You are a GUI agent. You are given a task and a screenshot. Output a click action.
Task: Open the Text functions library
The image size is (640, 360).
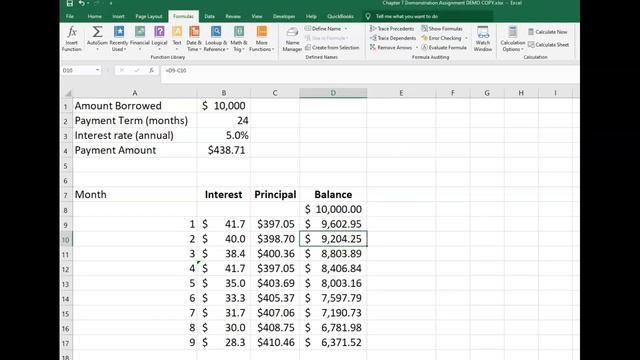tap(177, 39)
